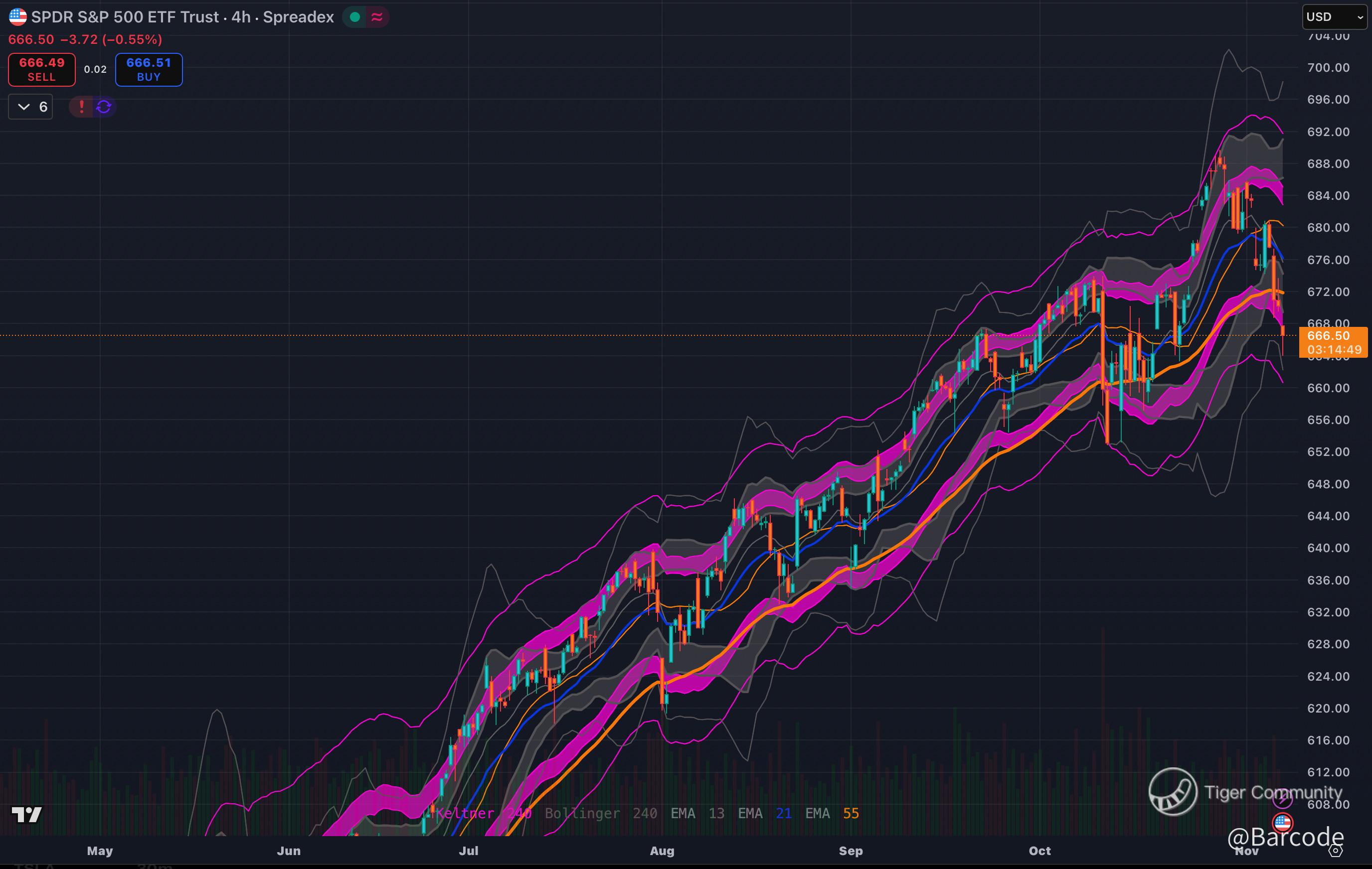Click the SPDR S&P 500 ETF Trust title
The height and width of the screenshot is (869, 1372).
(182, 17)
